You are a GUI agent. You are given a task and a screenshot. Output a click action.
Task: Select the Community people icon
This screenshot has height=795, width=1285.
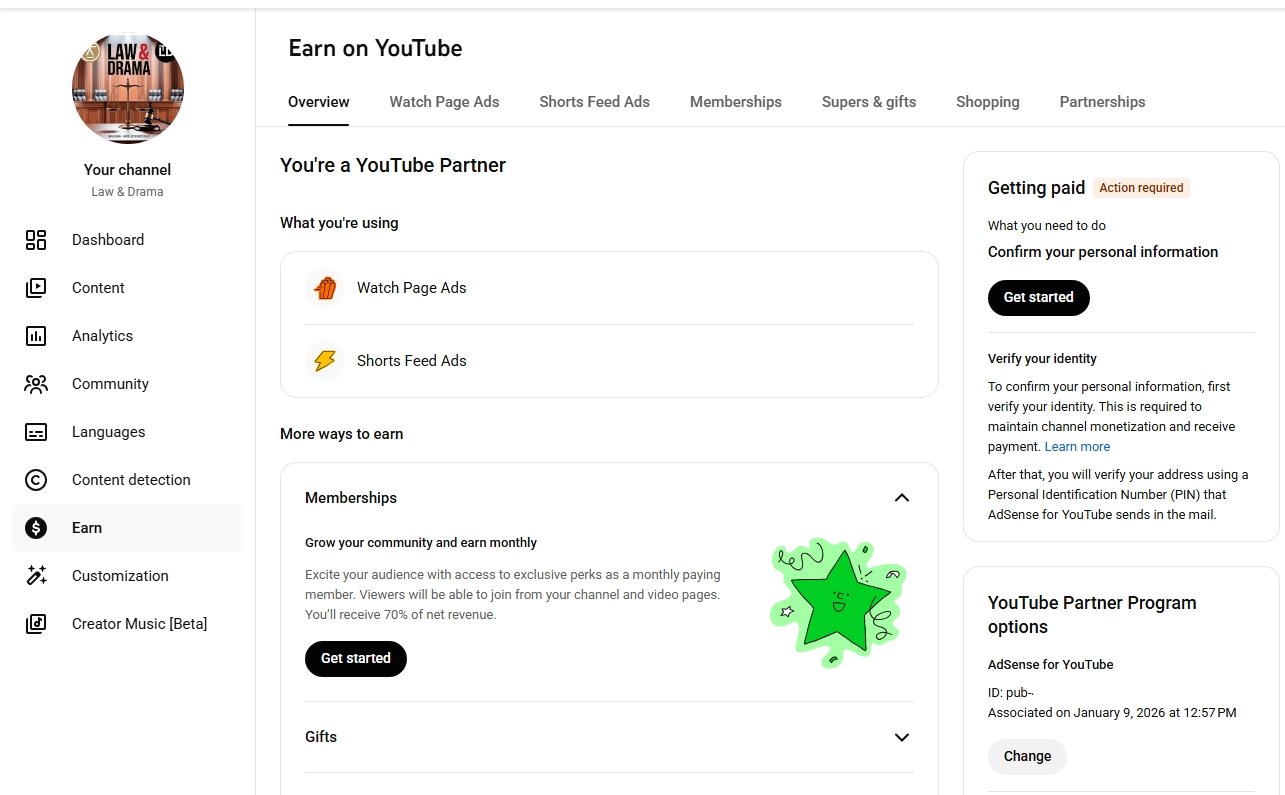point(36,384)
